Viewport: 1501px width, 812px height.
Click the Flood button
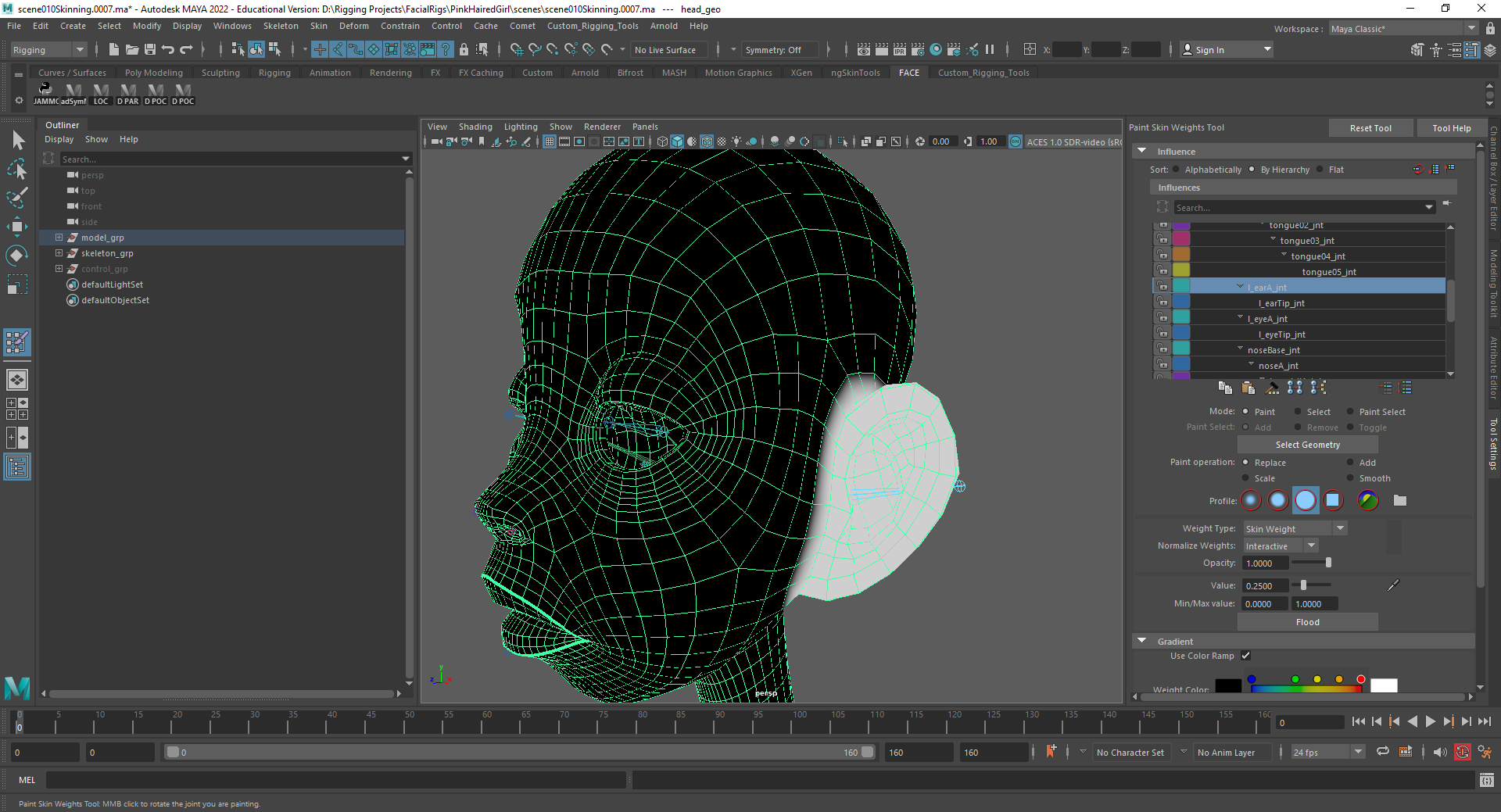[1307, 622]
